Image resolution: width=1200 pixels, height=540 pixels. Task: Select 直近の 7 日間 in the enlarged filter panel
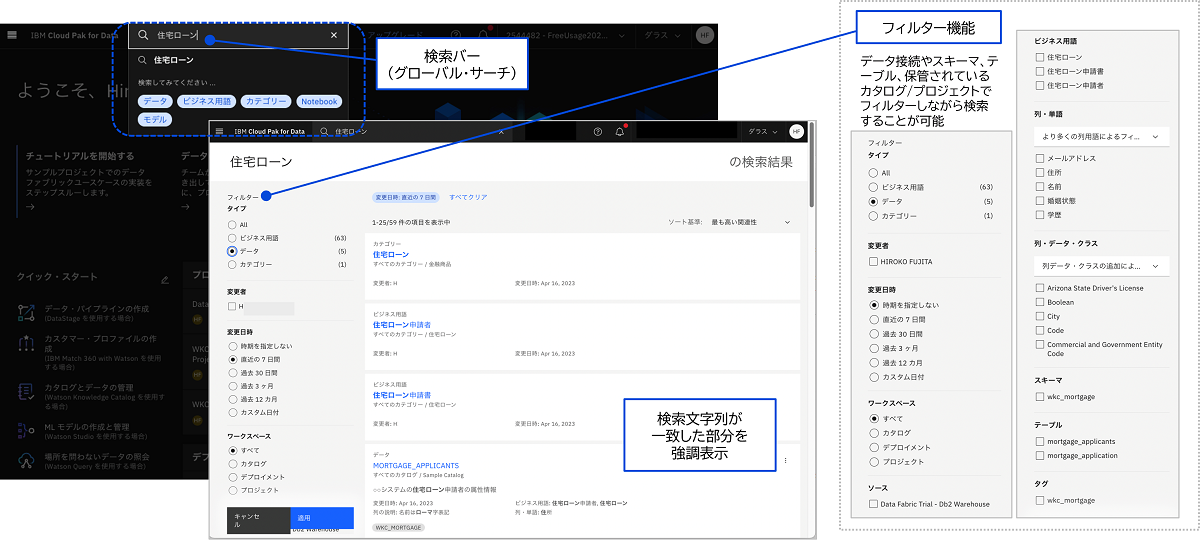tap(874, 319)
